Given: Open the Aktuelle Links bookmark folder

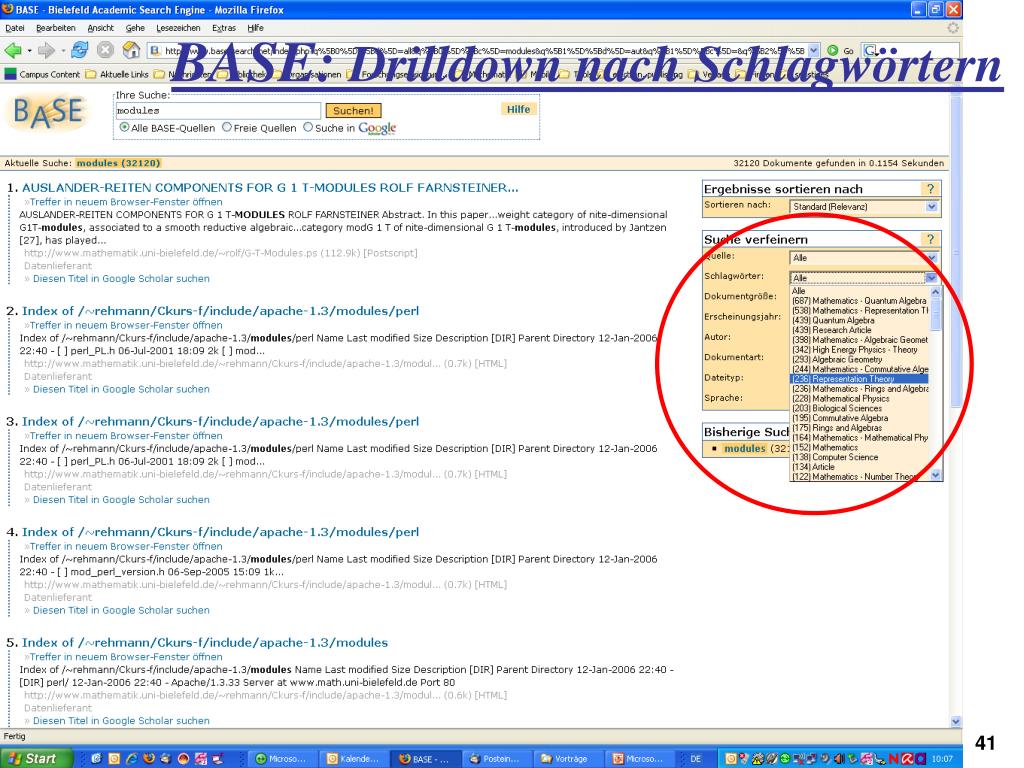Looking at the screenshot, I should 118,74.
